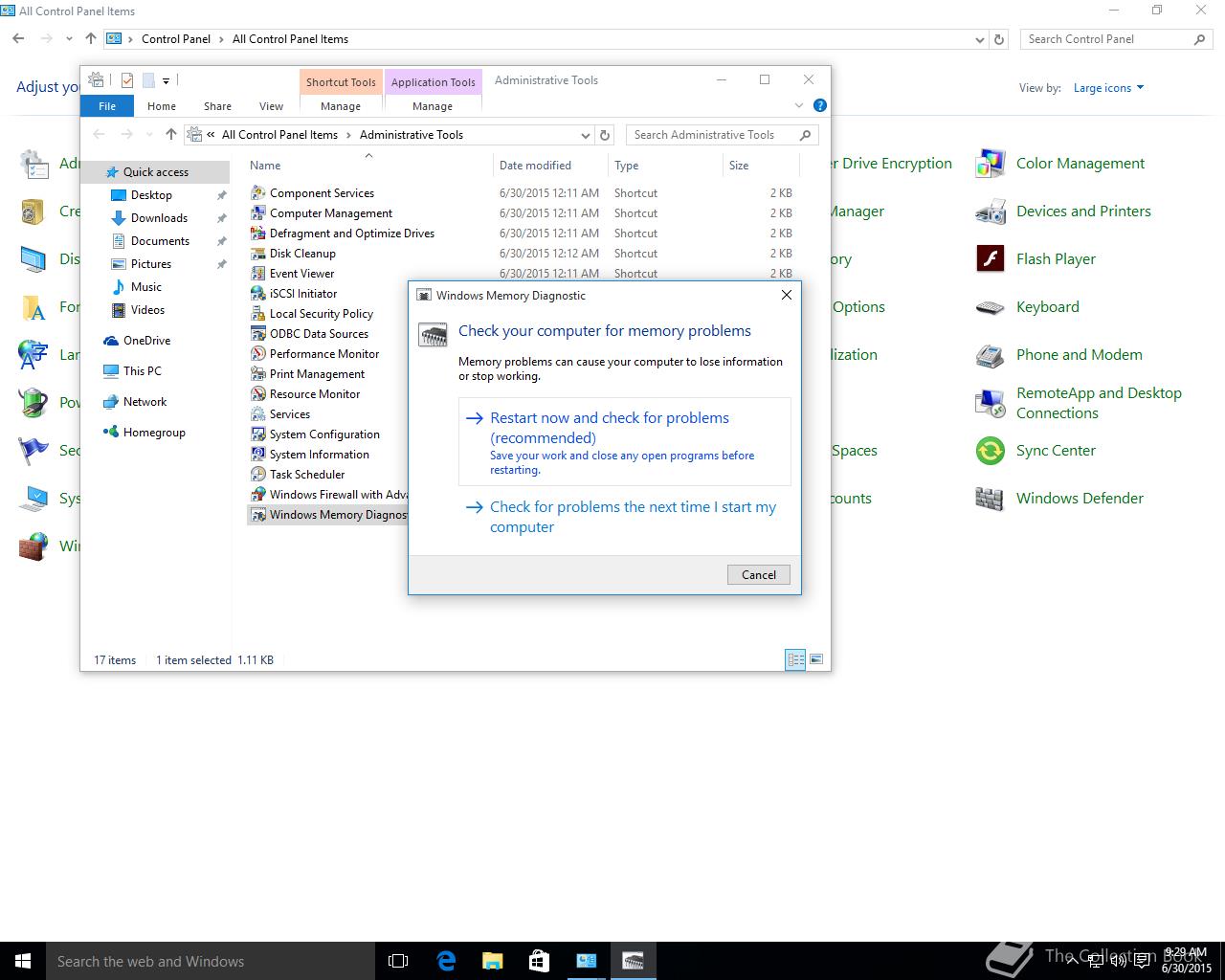
Task: Select This PC in navigation pane
Action: pos(142,371)
